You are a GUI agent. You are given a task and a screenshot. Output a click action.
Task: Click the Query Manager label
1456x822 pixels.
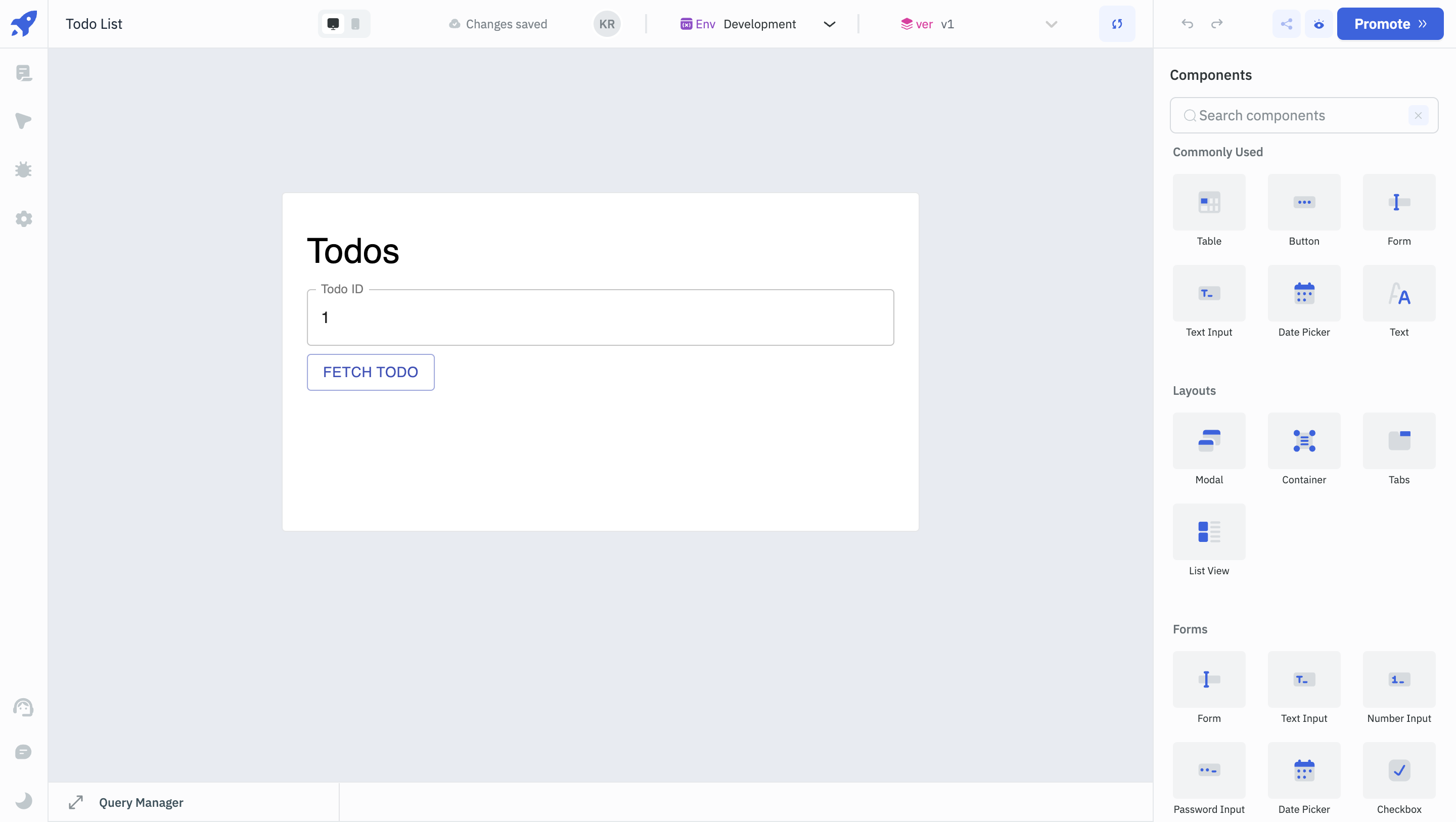coord(142,802)
